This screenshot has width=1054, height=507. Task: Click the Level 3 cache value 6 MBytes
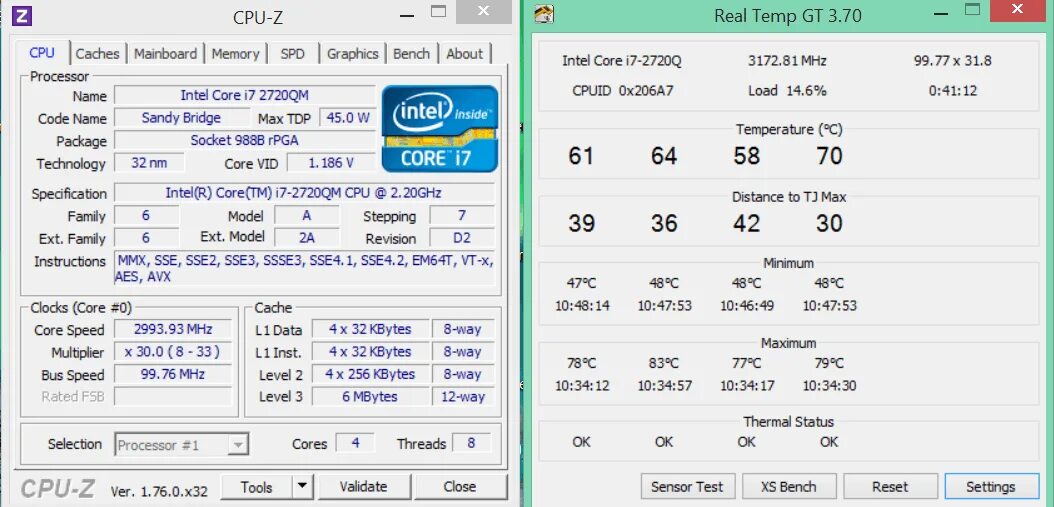click(x=370, y=396)
